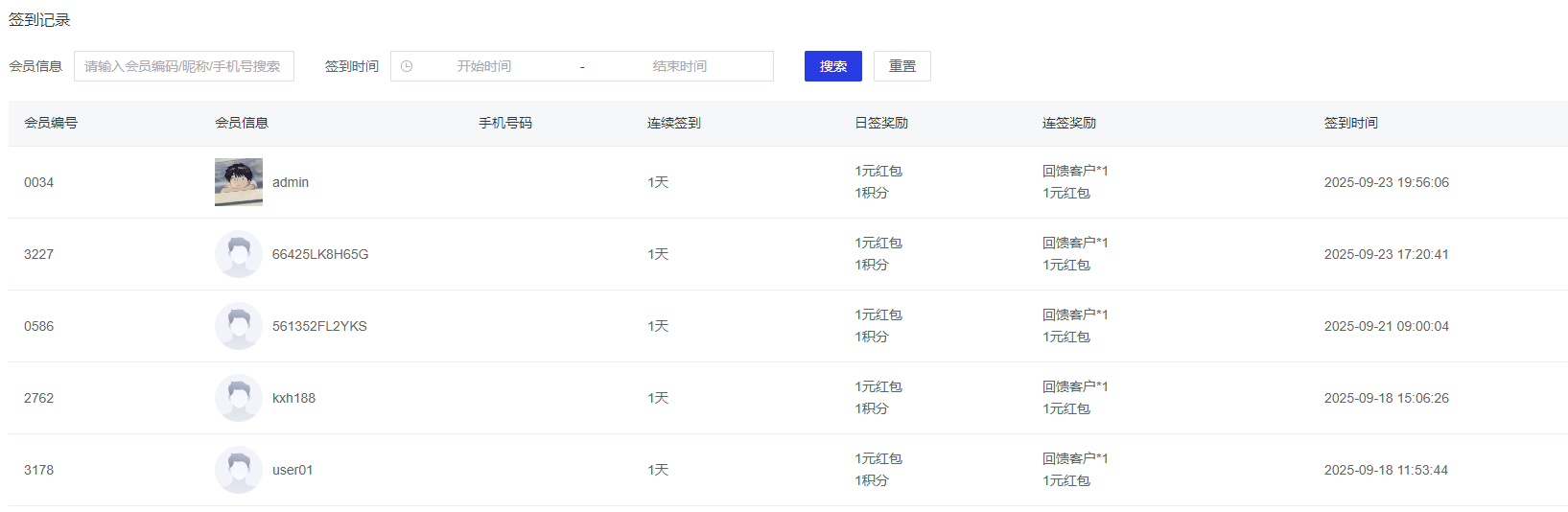This screenshot has height=512, width=1568.
Task: Select the member name admin
Action: click(x=291, y=182)
